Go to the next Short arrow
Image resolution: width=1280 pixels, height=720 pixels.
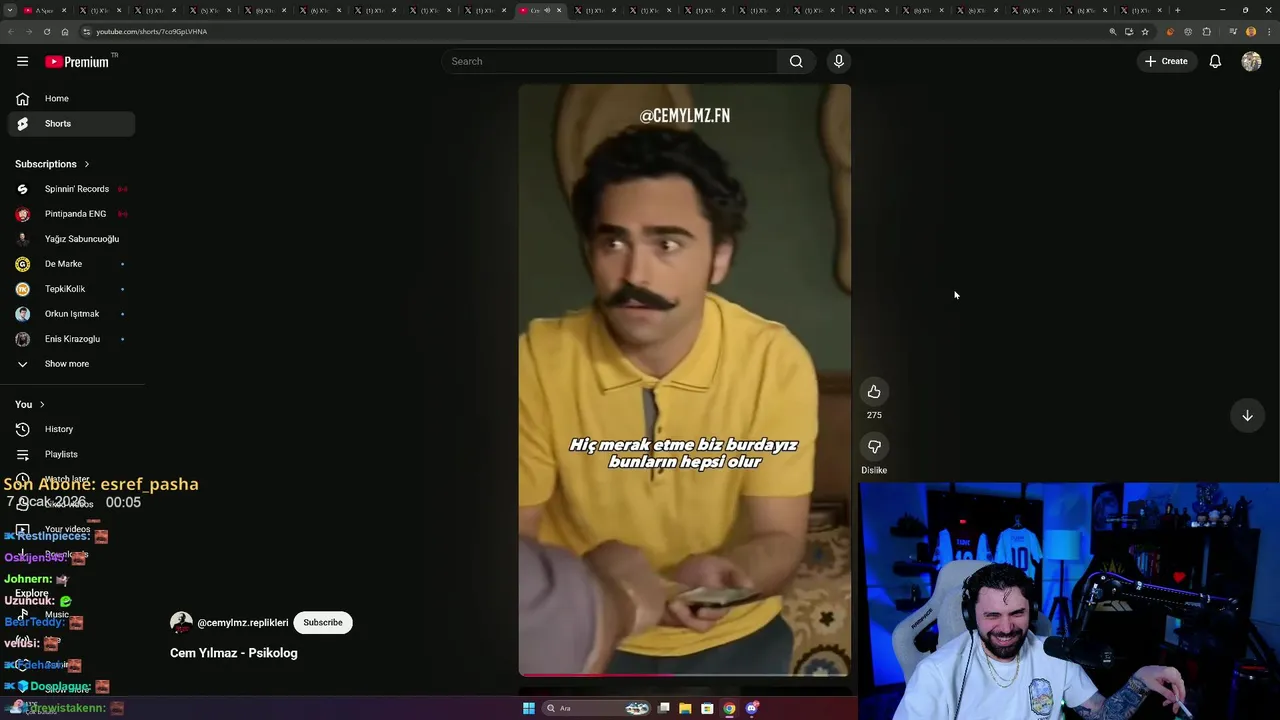[x=1247, y=415]
